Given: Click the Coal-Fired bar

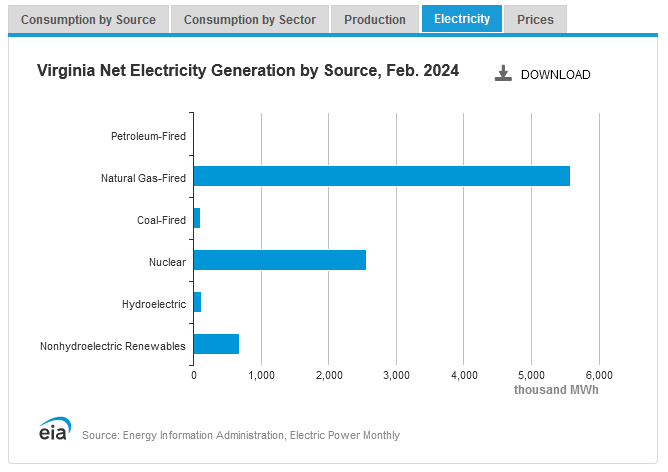Looking at the screenshot, I should 197,218.
